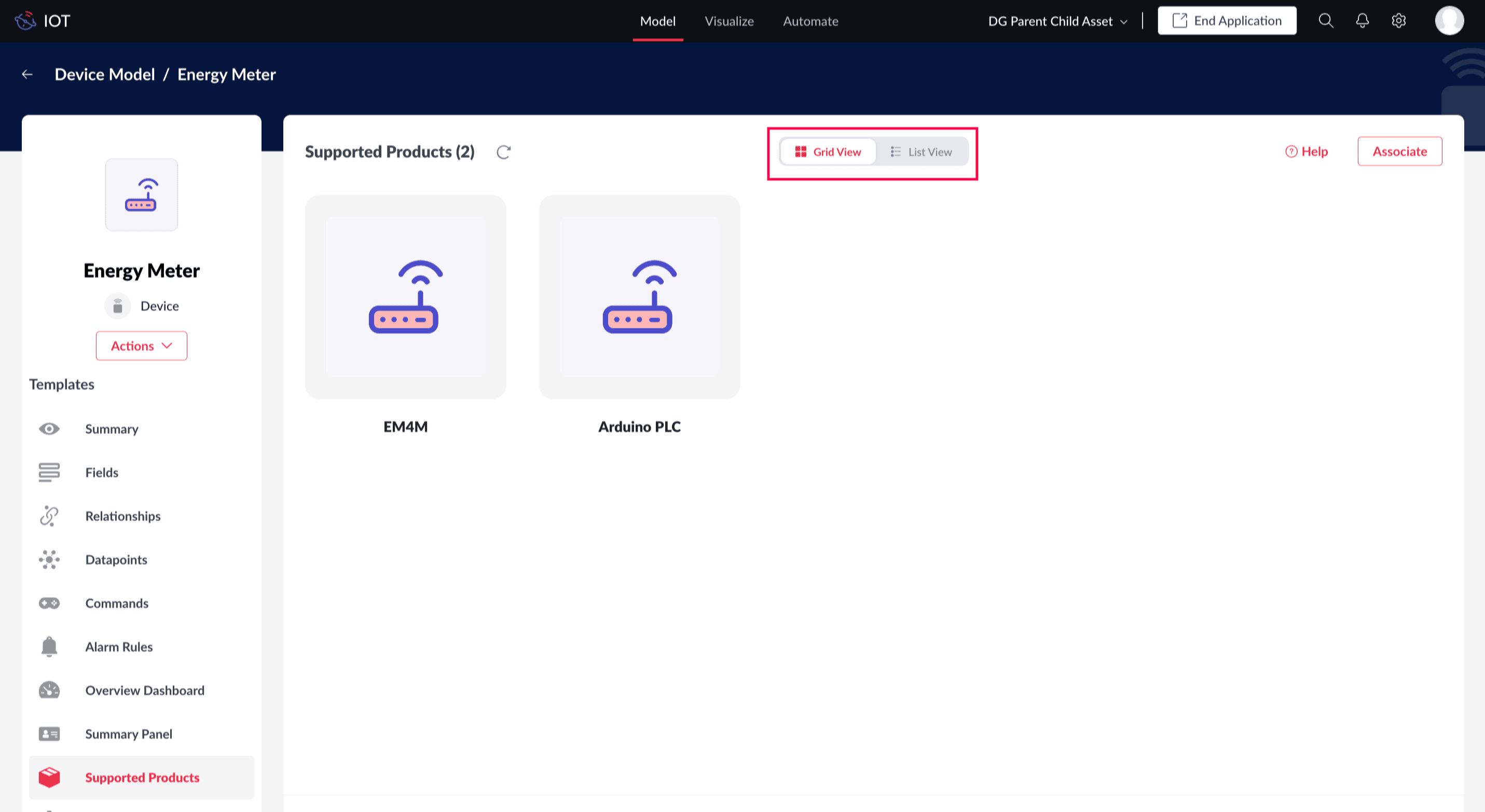1485x812 pixels.
Task: Click the Energy Meter device model icon
Action: pos(142,195)
